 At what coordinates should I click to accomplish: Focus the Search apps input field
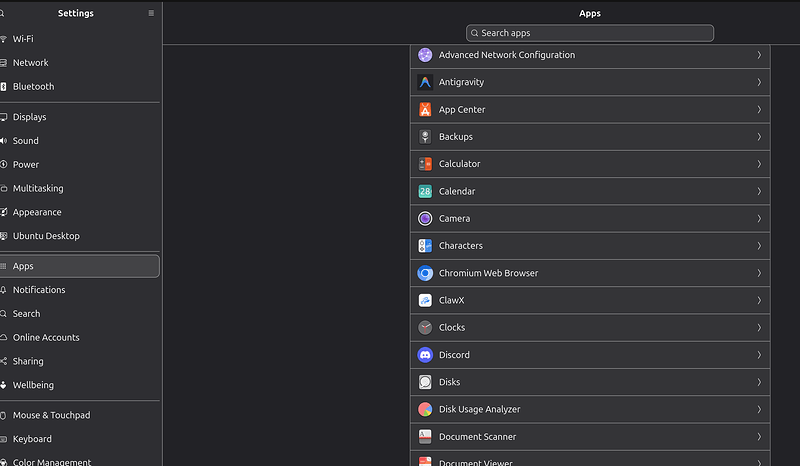point(590,33)
